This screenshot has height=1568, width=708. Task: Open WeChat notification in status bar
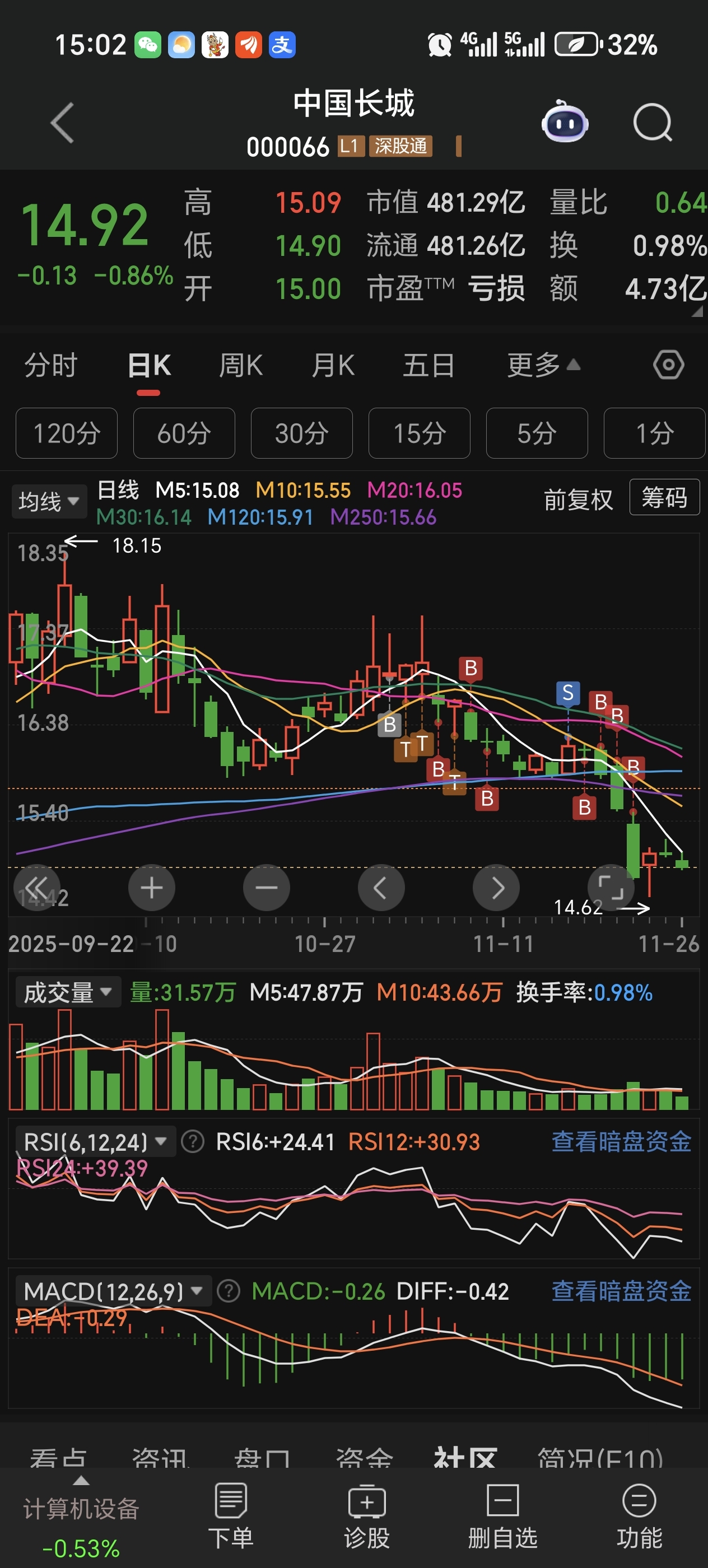147,44
